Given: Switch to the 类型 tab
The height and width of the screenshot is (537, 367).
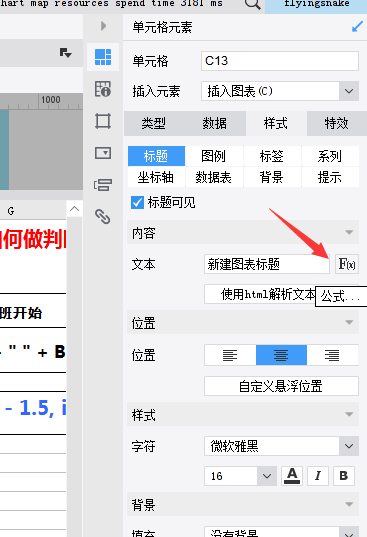Looking at the screenshot, I should tap(154, 123).
